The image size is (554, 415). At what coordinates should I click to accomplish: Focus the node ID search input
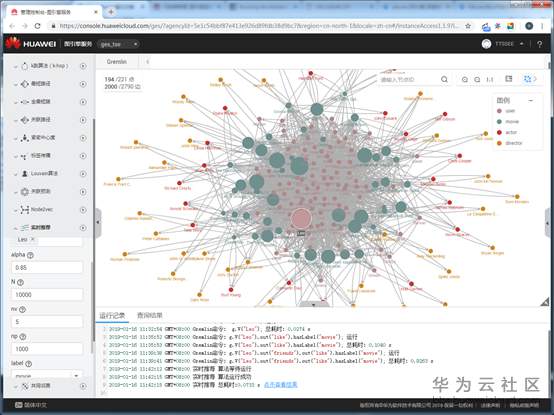pos(409,79)
